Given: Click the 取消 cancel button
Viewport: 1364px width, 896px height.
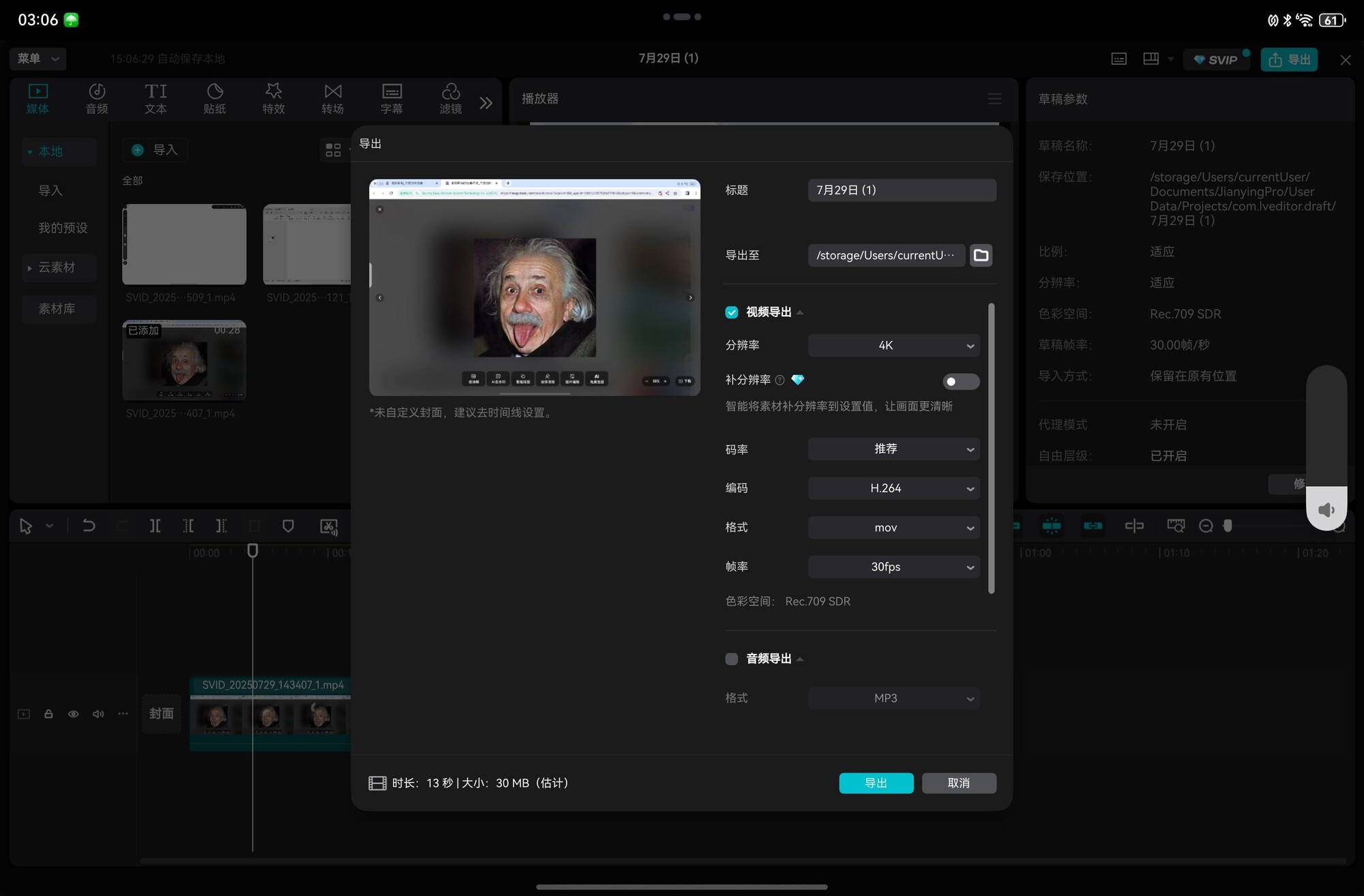Looking at the screenshot, I should (x=959, y=783).
